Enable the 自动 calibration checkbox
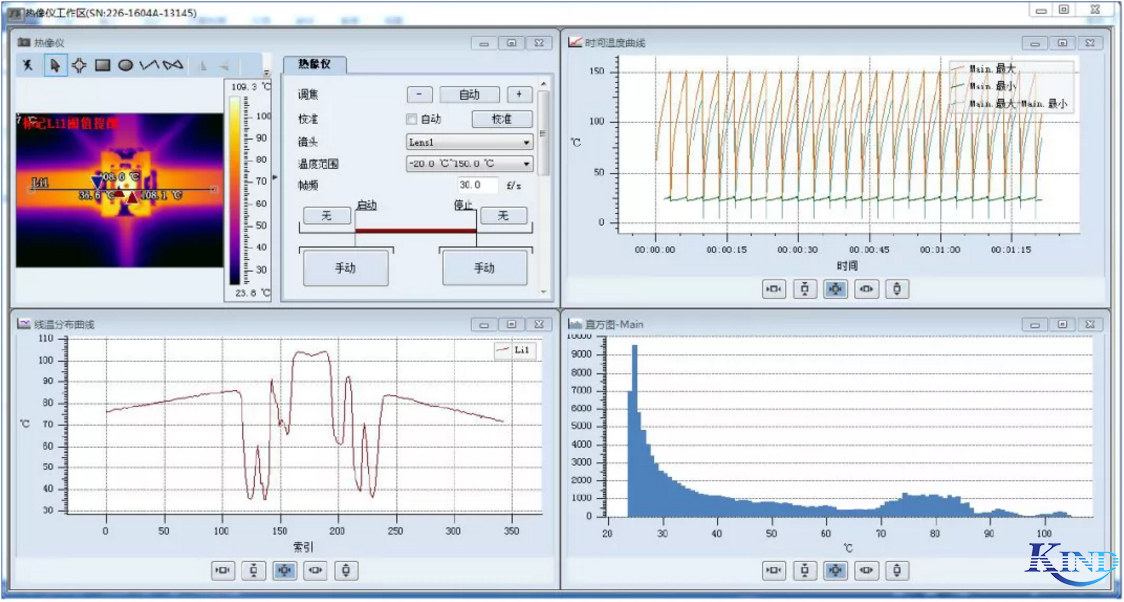The image size is (1124, 602). point(411,119)
